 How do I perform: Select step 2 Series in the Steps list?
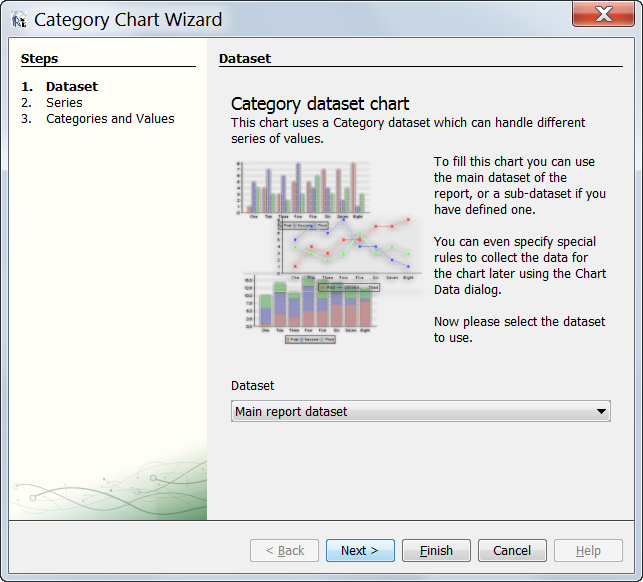[x=64, y=103]
